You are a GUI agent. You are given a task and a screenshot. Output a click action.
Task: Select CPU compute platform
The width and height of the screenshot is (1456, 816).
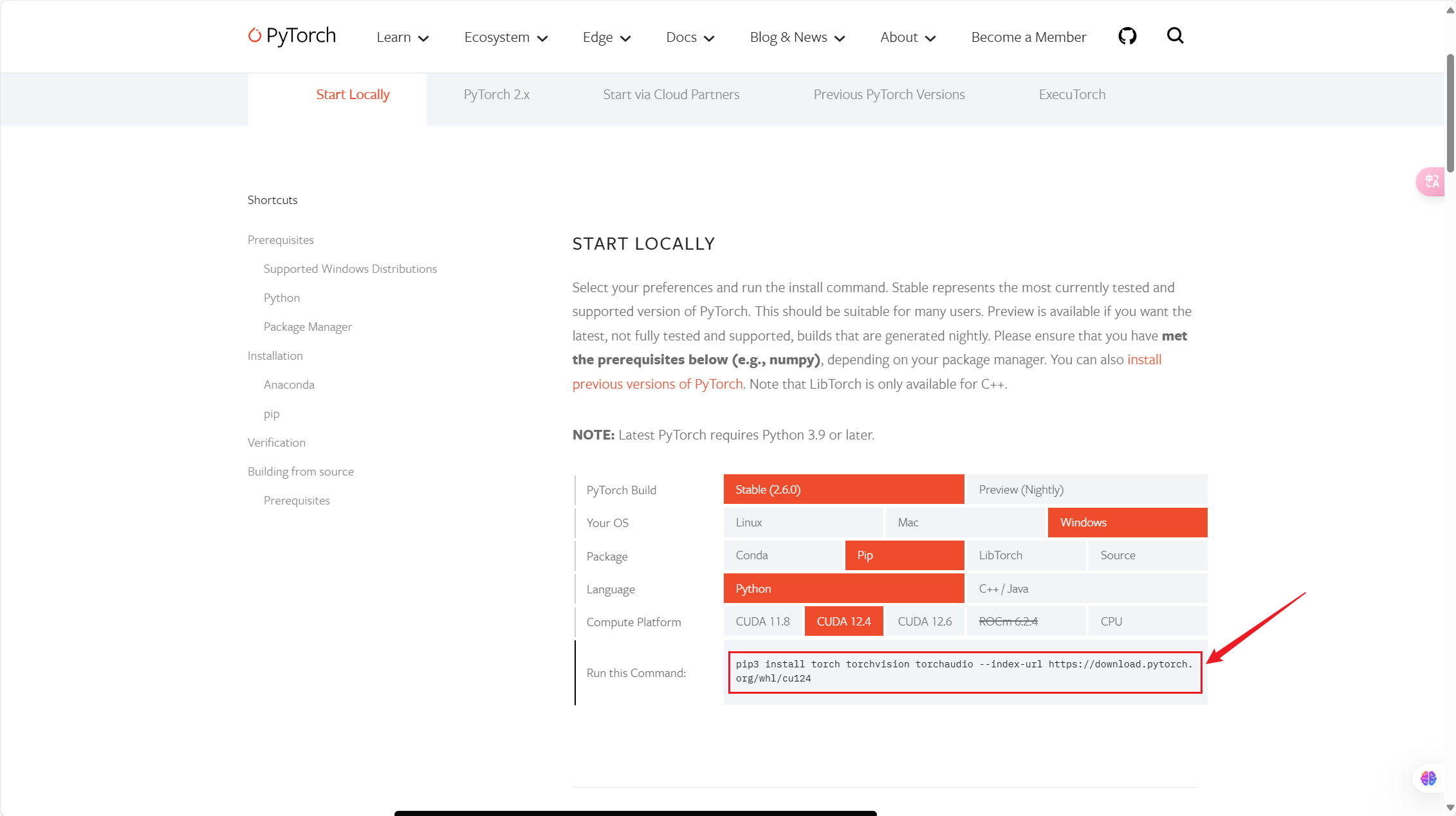[1148, 621]
